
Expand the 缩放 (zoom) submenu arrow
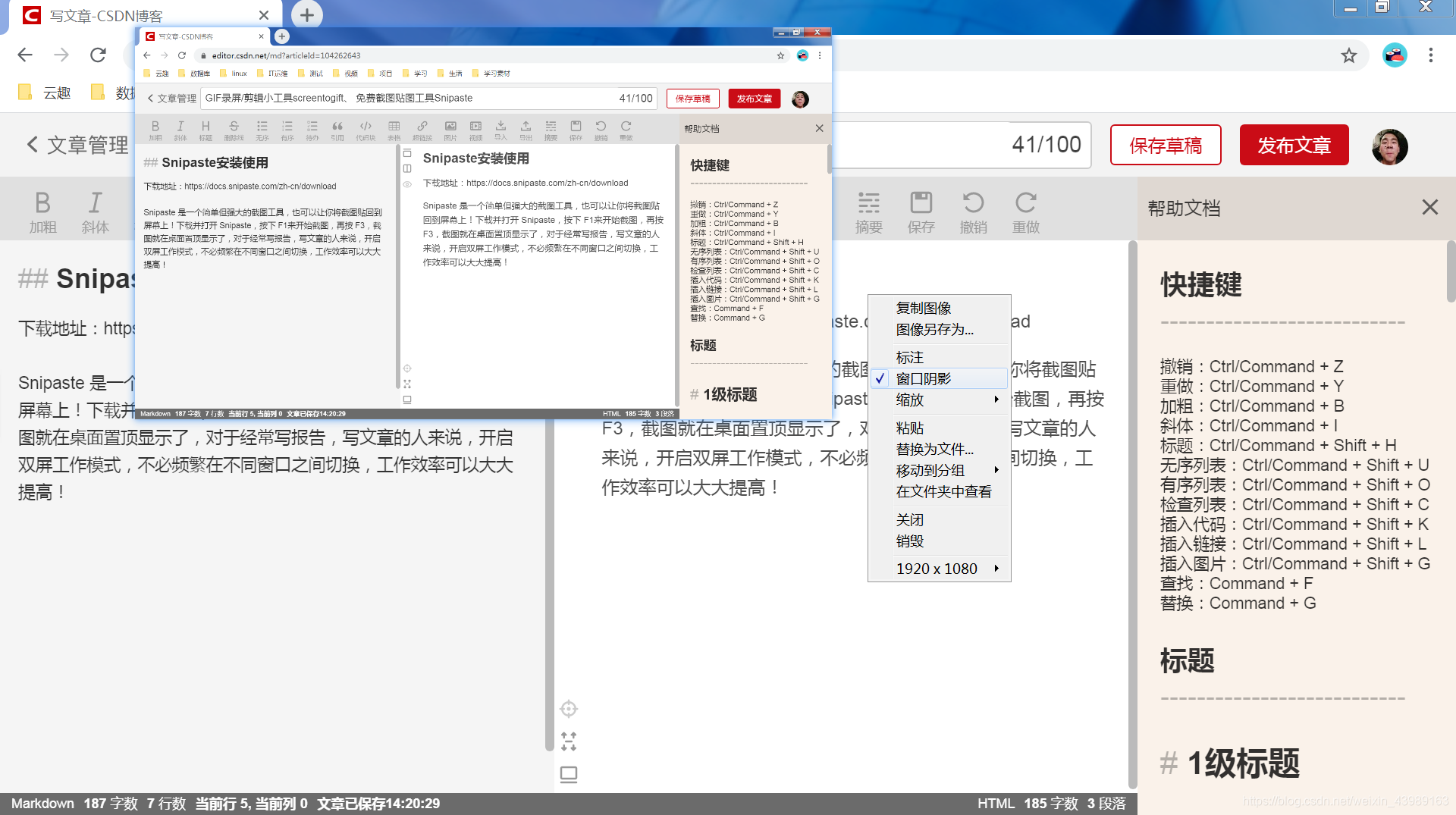[x=996, y=400]
